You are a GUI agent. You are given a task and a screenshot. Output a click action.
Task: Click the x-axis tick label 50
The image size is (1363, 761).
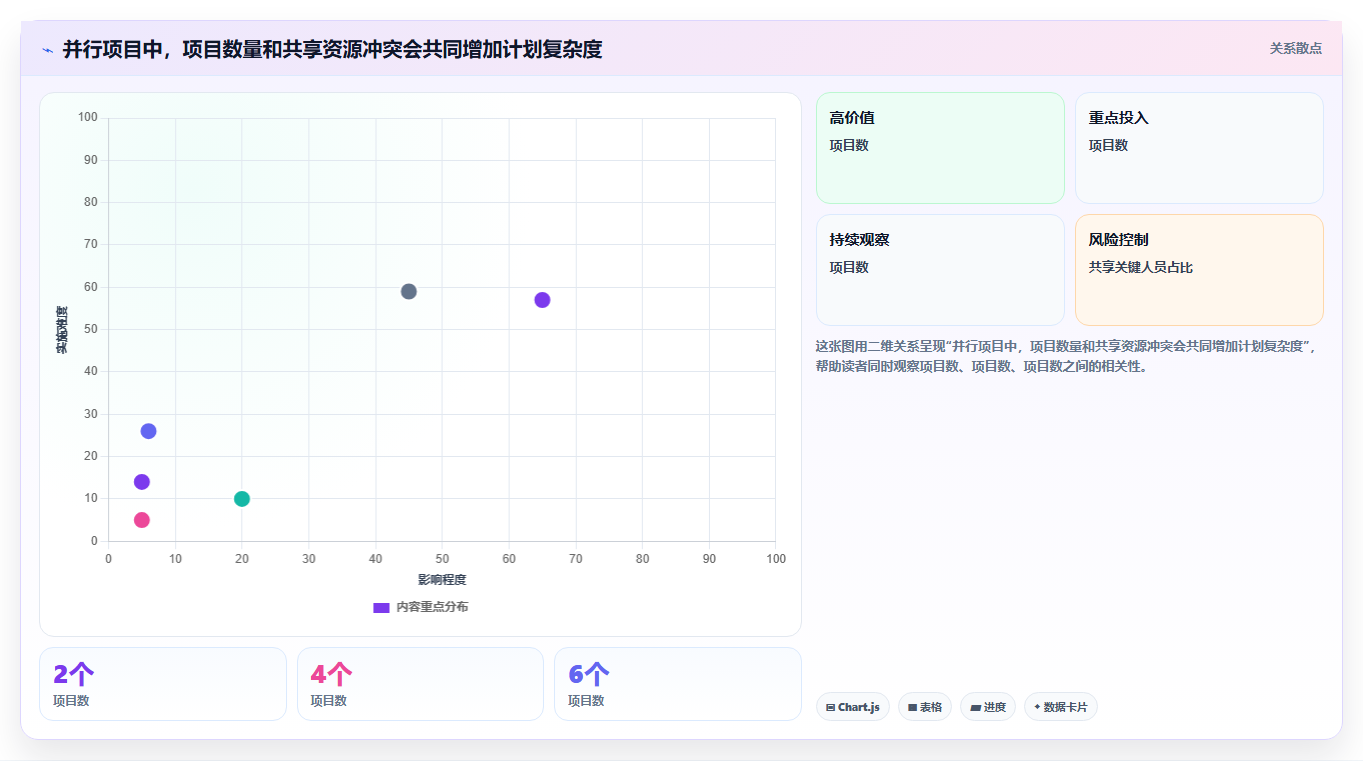click(x=442, y=558)
